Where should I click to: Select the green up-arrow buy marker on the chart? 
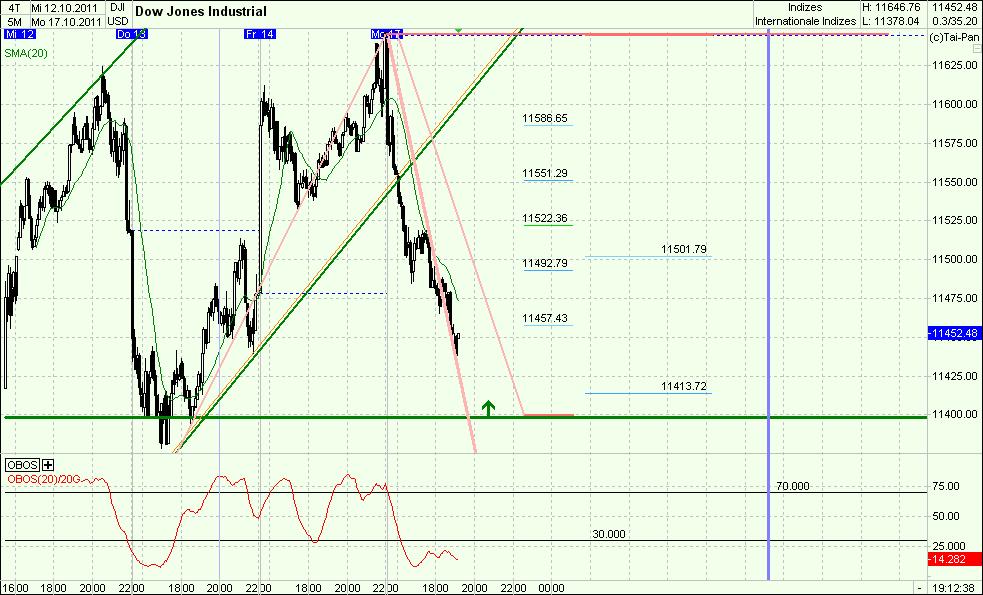(x=488, y=408)
